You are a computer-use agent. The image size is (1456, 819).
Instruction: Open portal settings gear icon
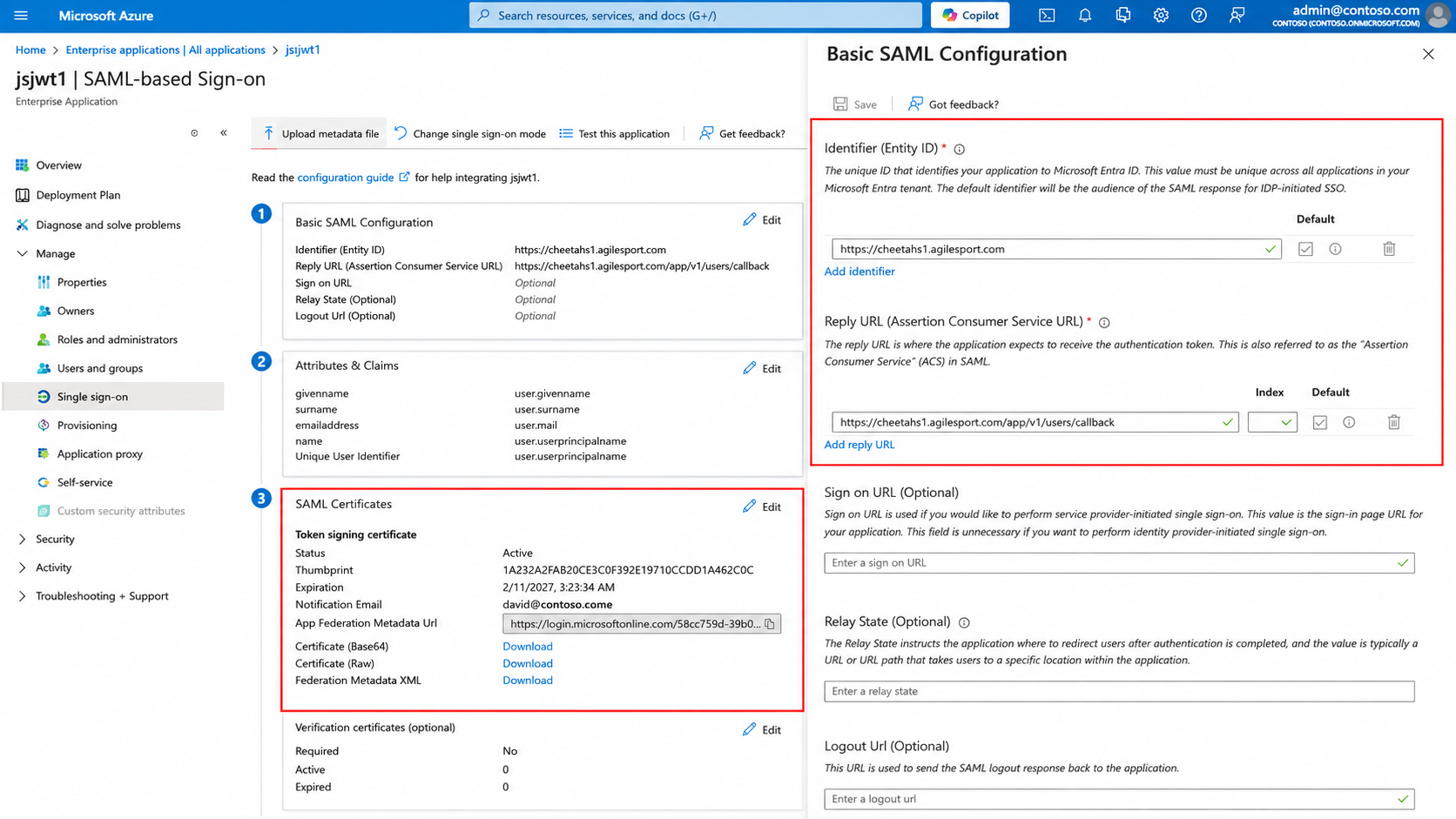tap(1161, 16)
